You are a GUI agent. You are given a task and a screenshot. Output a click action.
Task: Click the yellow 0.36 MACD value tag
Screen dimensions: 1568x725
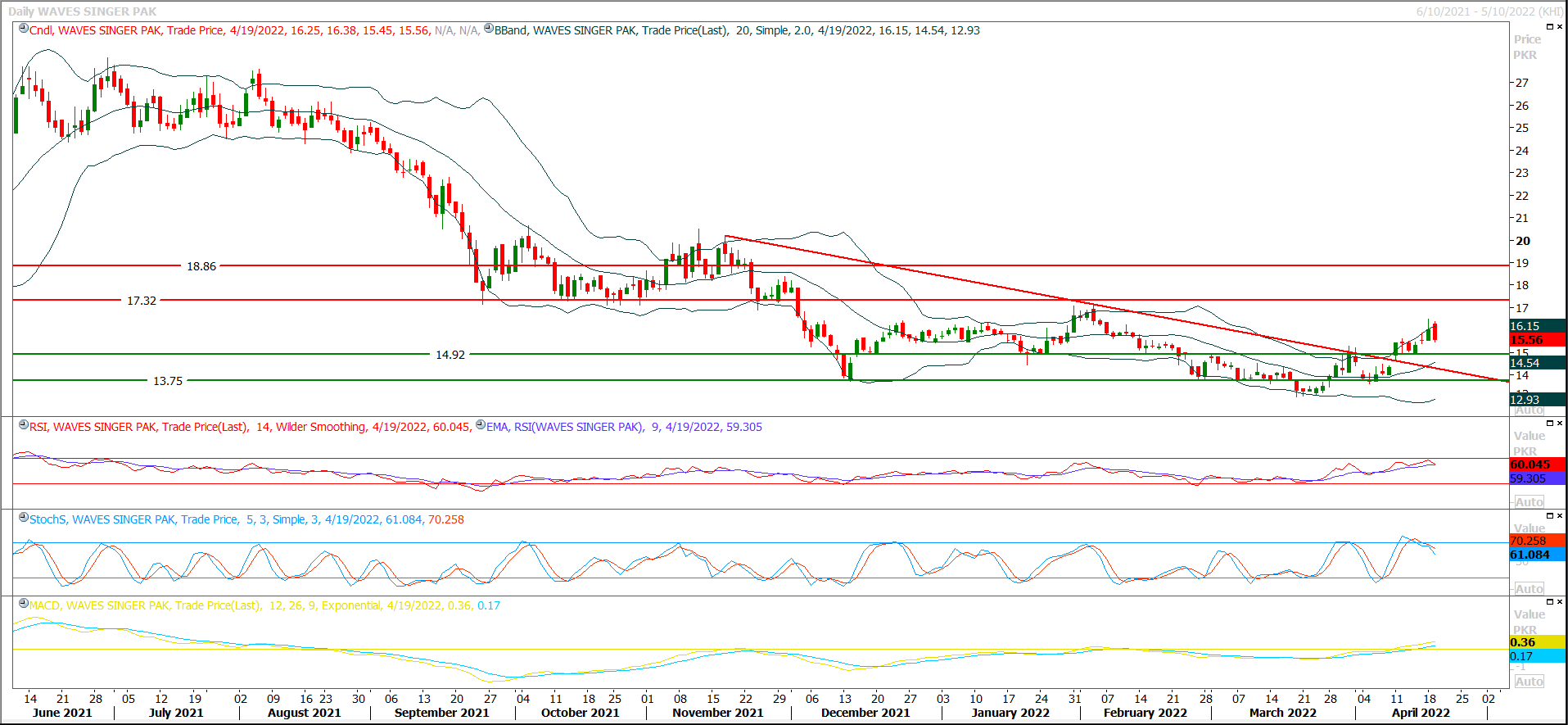[x=1537, y=642]
